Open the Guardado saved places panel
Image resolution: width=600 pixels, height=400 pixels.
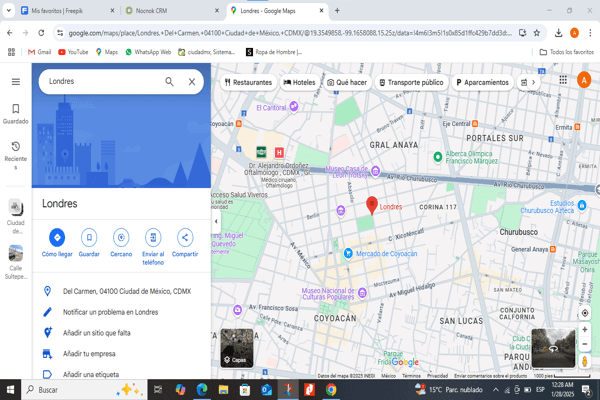(16, 114)
